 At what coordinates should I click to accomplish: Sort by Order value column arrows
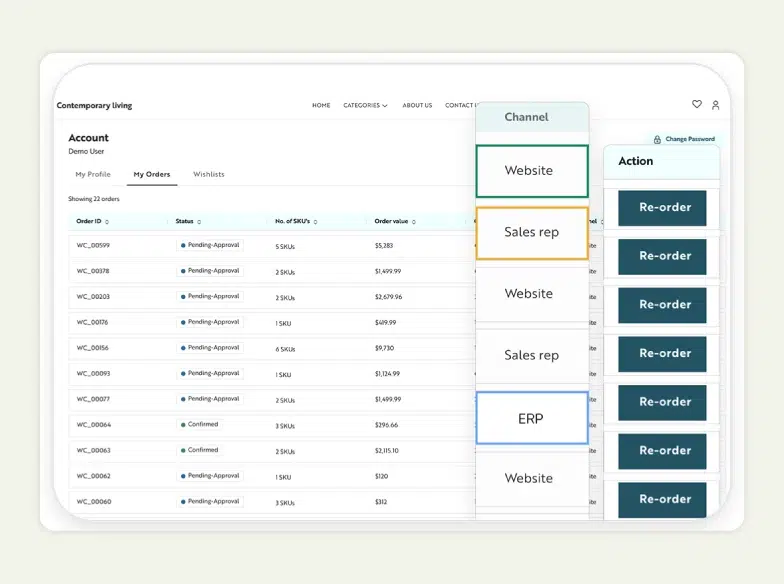[x=414, y=222]
